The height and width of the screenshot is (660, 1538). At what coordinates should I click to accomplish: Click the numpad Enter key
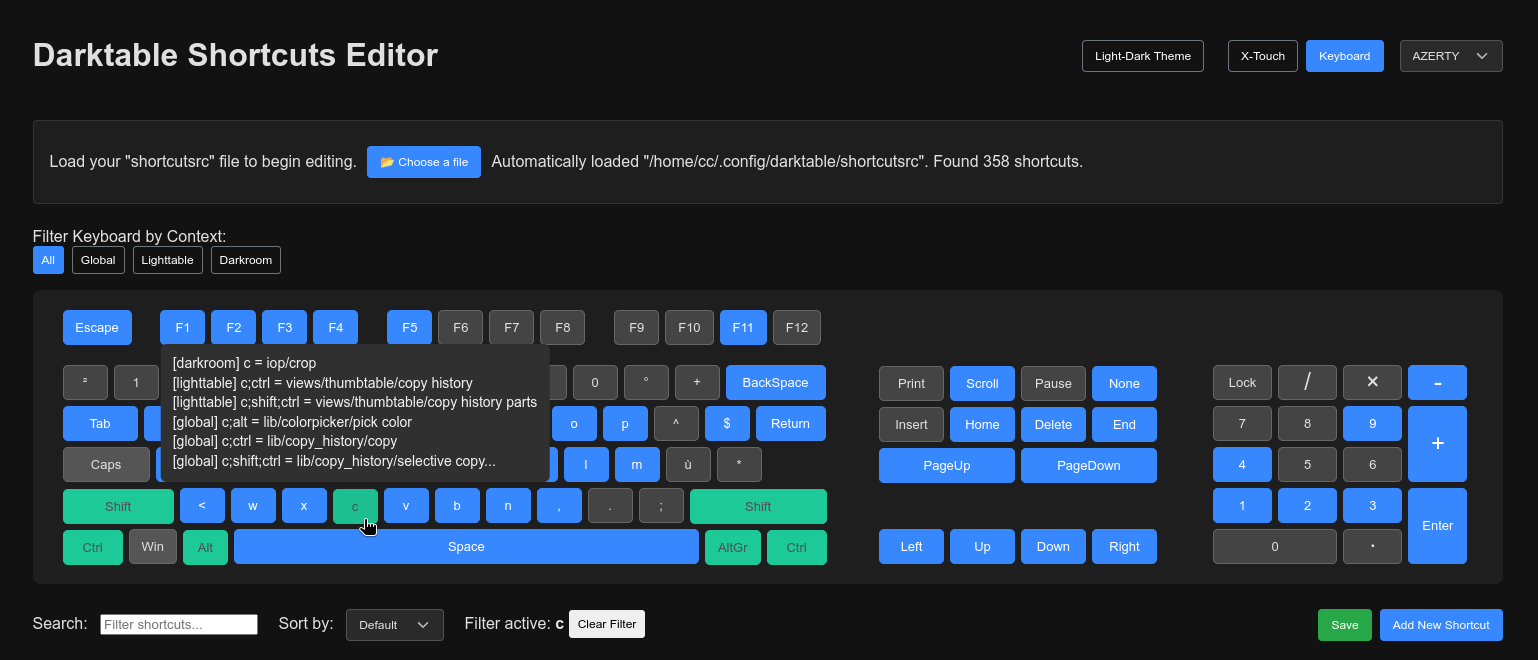coord(1437,525)
